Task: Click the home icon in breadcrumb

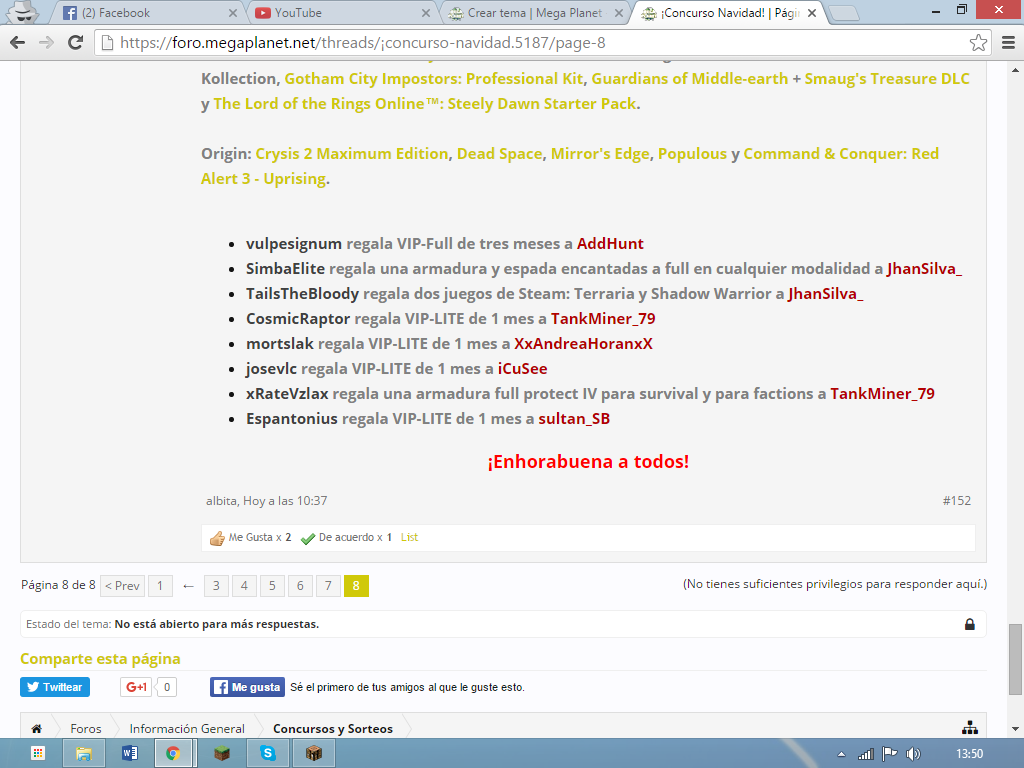Action: pyautogui.click(x=37, y=729)
